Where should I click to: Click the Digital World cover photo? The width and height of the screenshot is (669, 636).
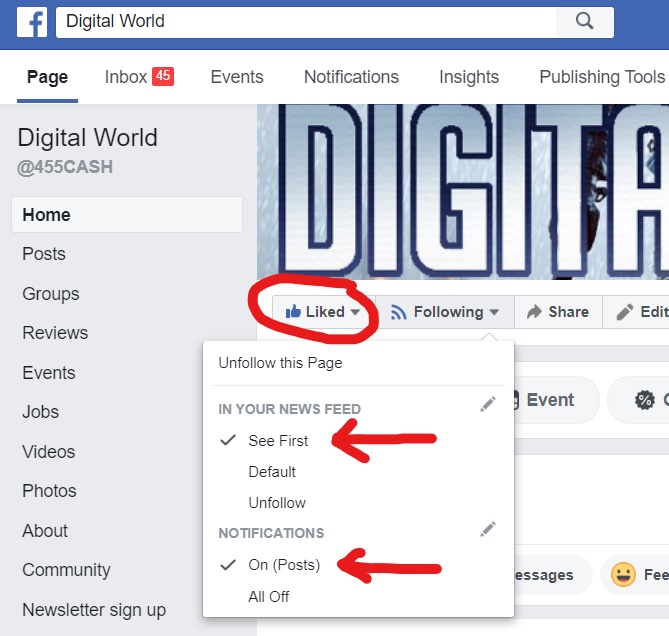pos(463,192)
